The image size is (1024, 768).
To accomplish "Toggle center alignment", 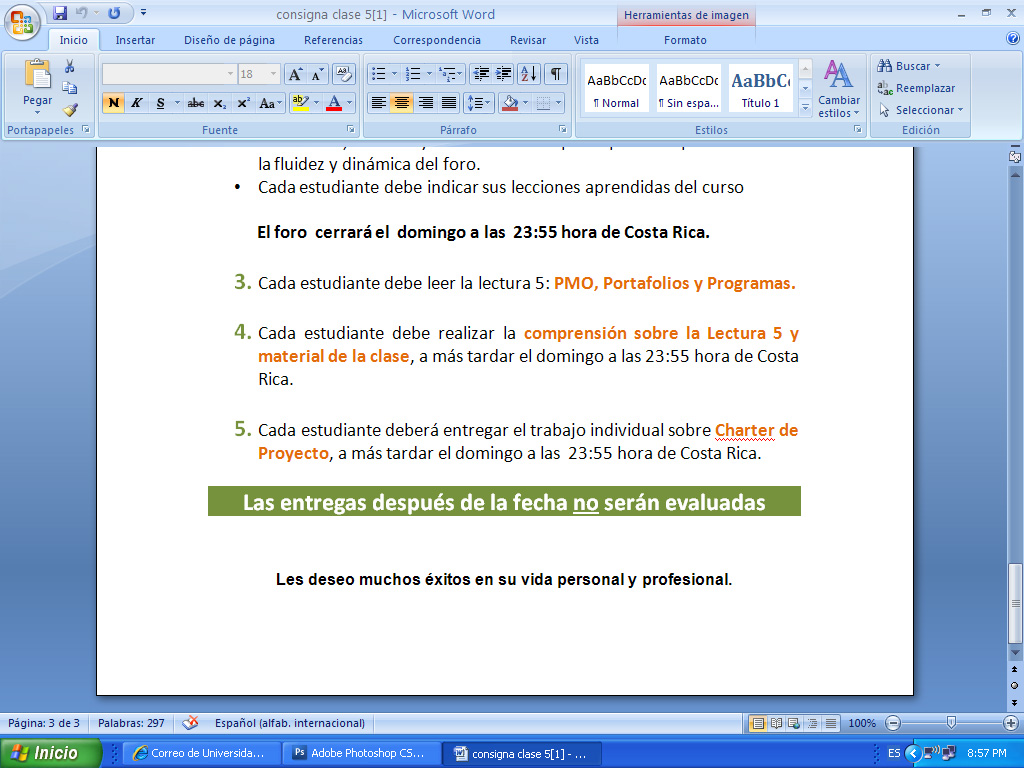I will tap(402, 103).
